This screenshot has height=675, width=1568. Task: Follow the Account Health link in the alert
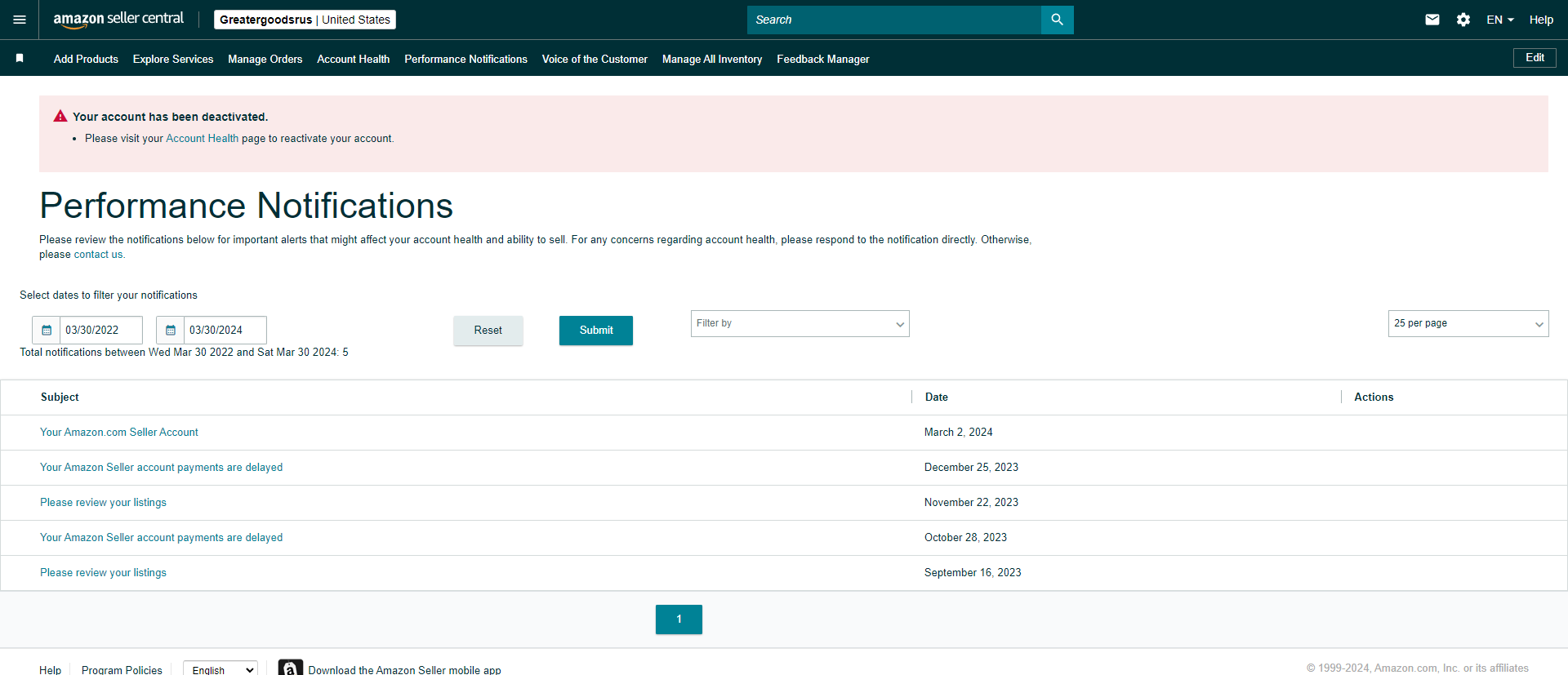point(203,139)
